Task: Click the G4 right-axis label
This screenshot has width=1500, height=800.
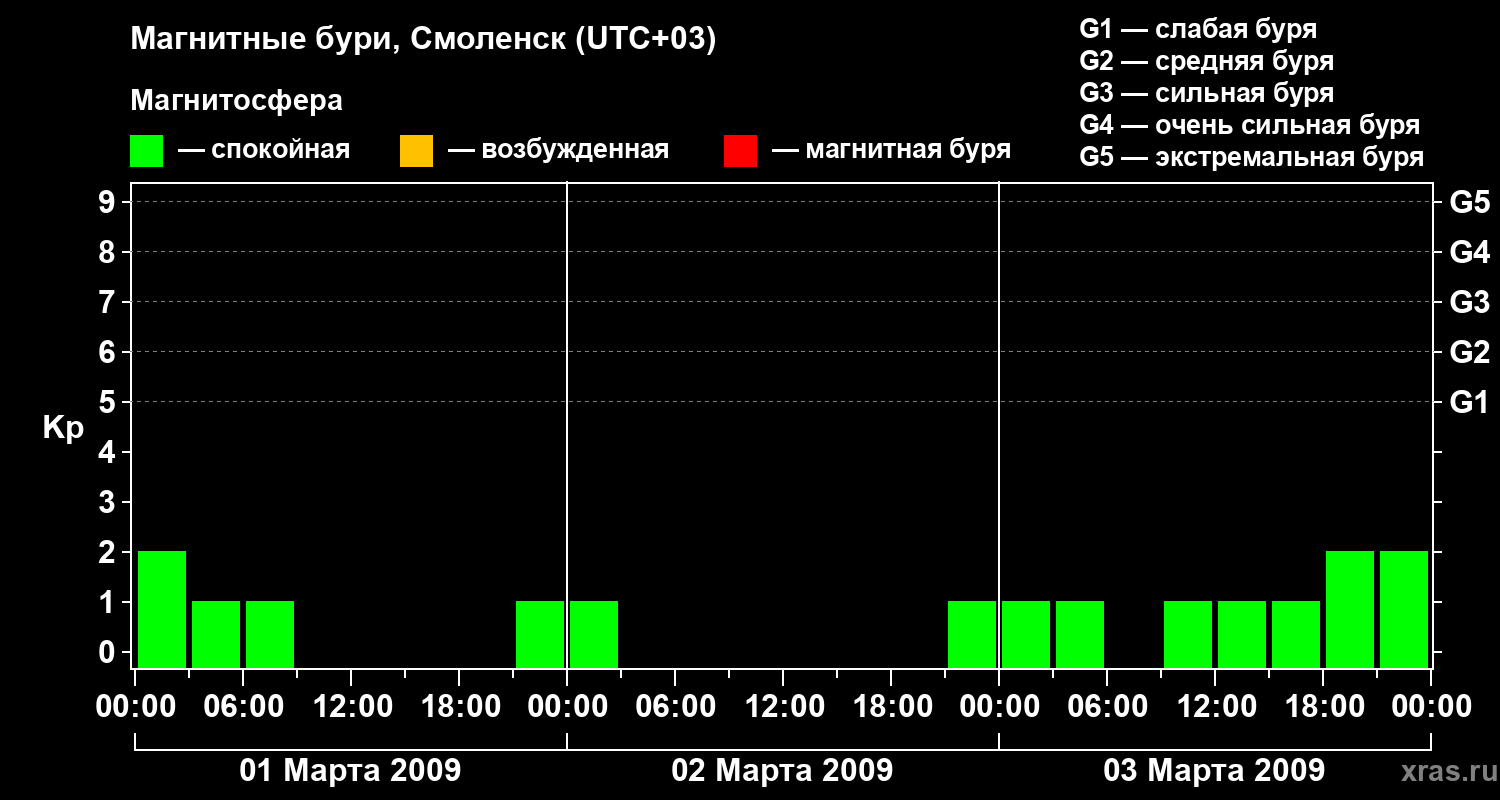Action: point(1470,252)
